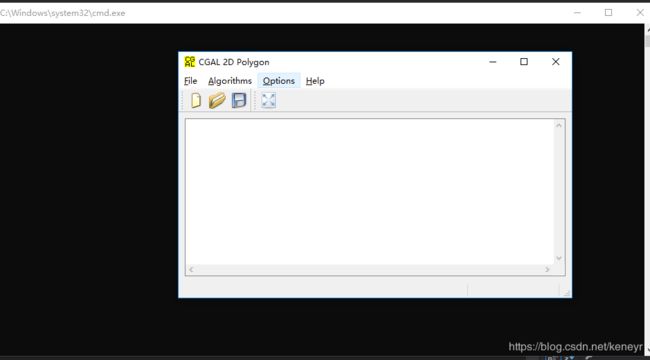The height and width of the screenshot is (360, 650).
Task: Minimize the CGAL 2D Polygon window
Action: [493, 62]
